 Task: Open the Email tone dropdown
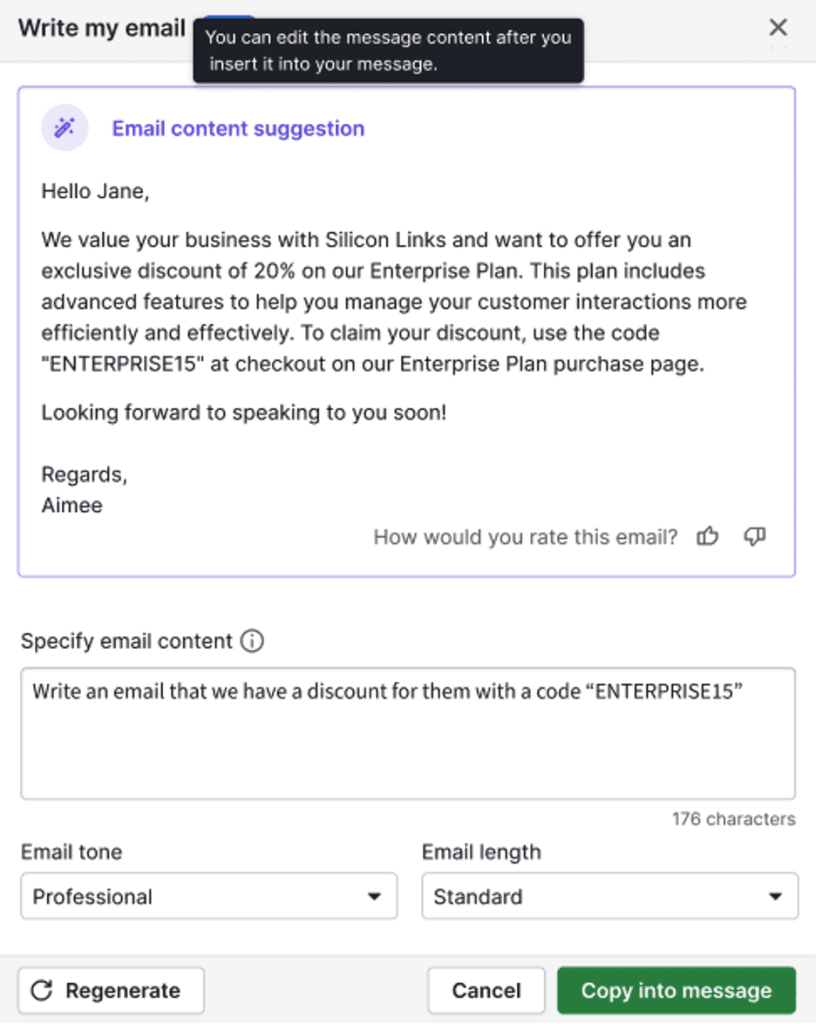point(208,896)
